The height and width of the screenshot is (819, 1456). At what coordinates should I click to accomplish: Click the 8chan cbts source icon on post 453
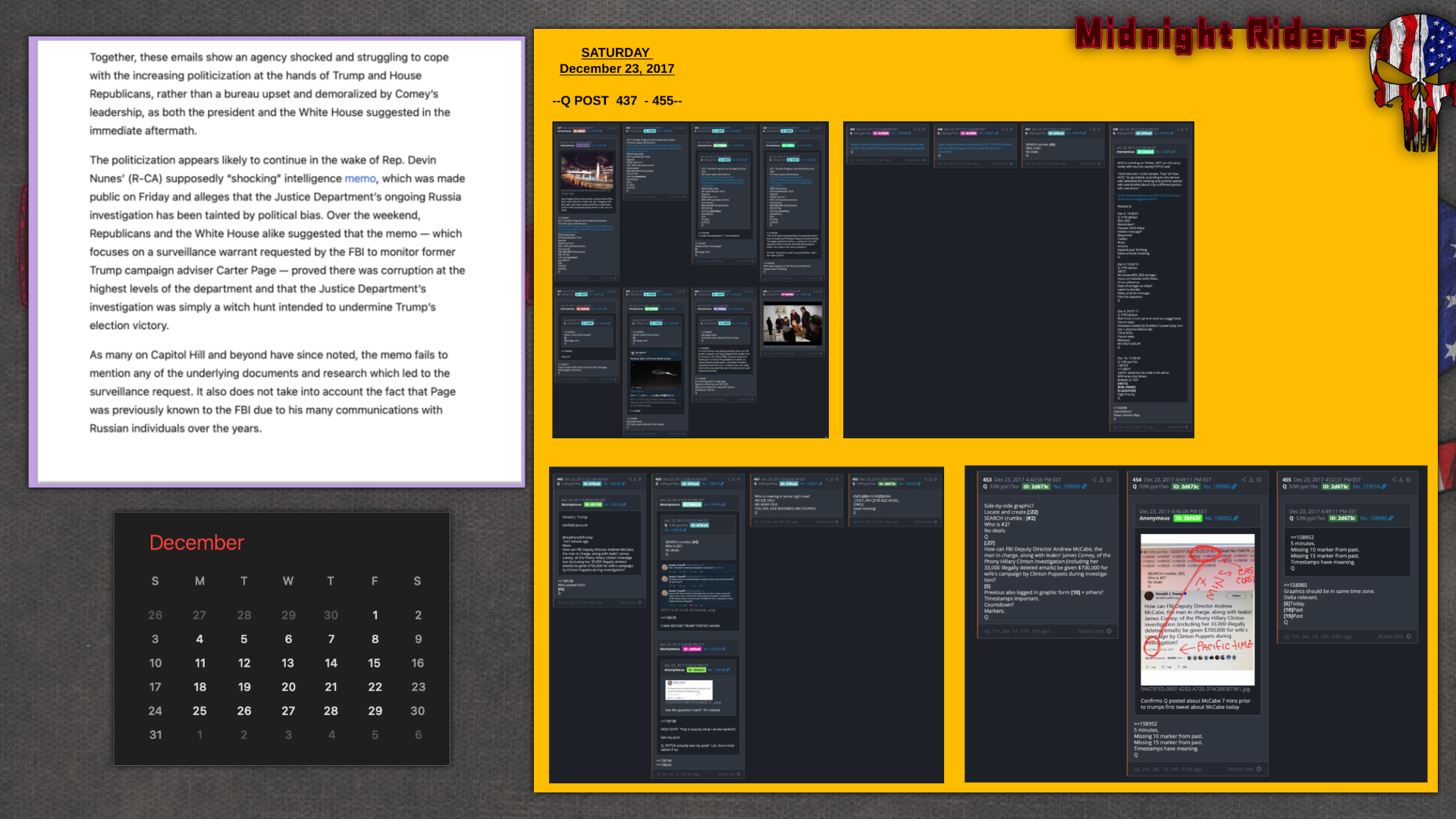(1109, 631)
